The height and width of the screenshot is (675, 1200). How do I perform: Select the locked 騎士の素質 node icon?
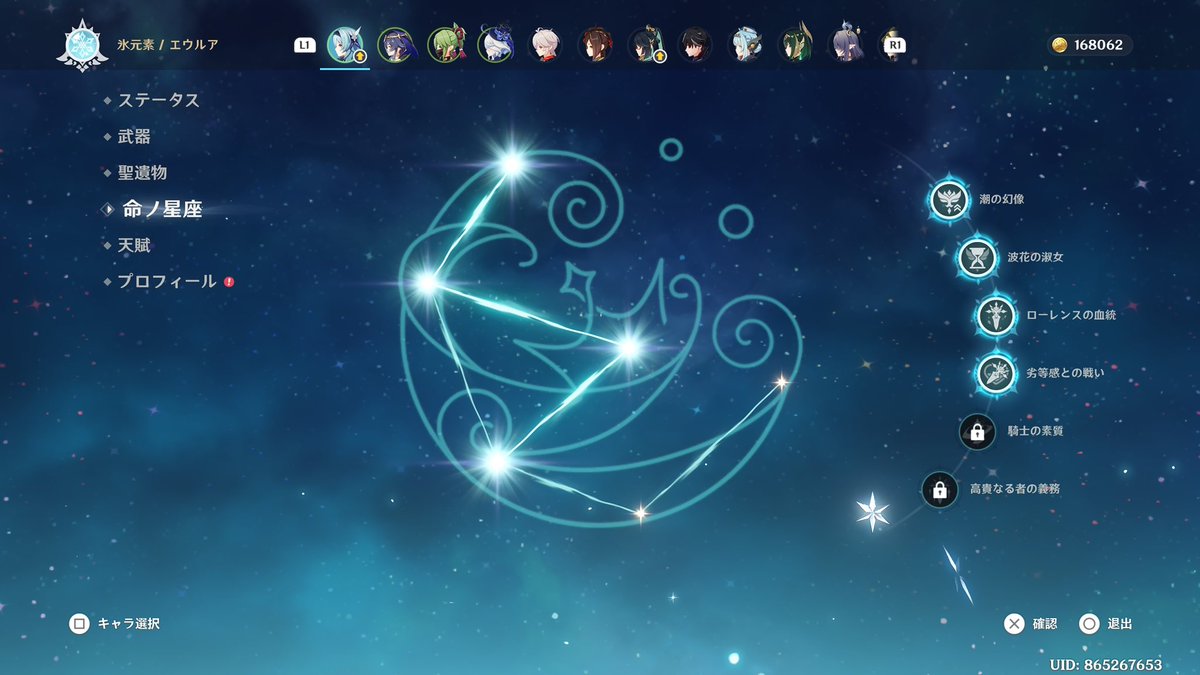pos(977,432)
